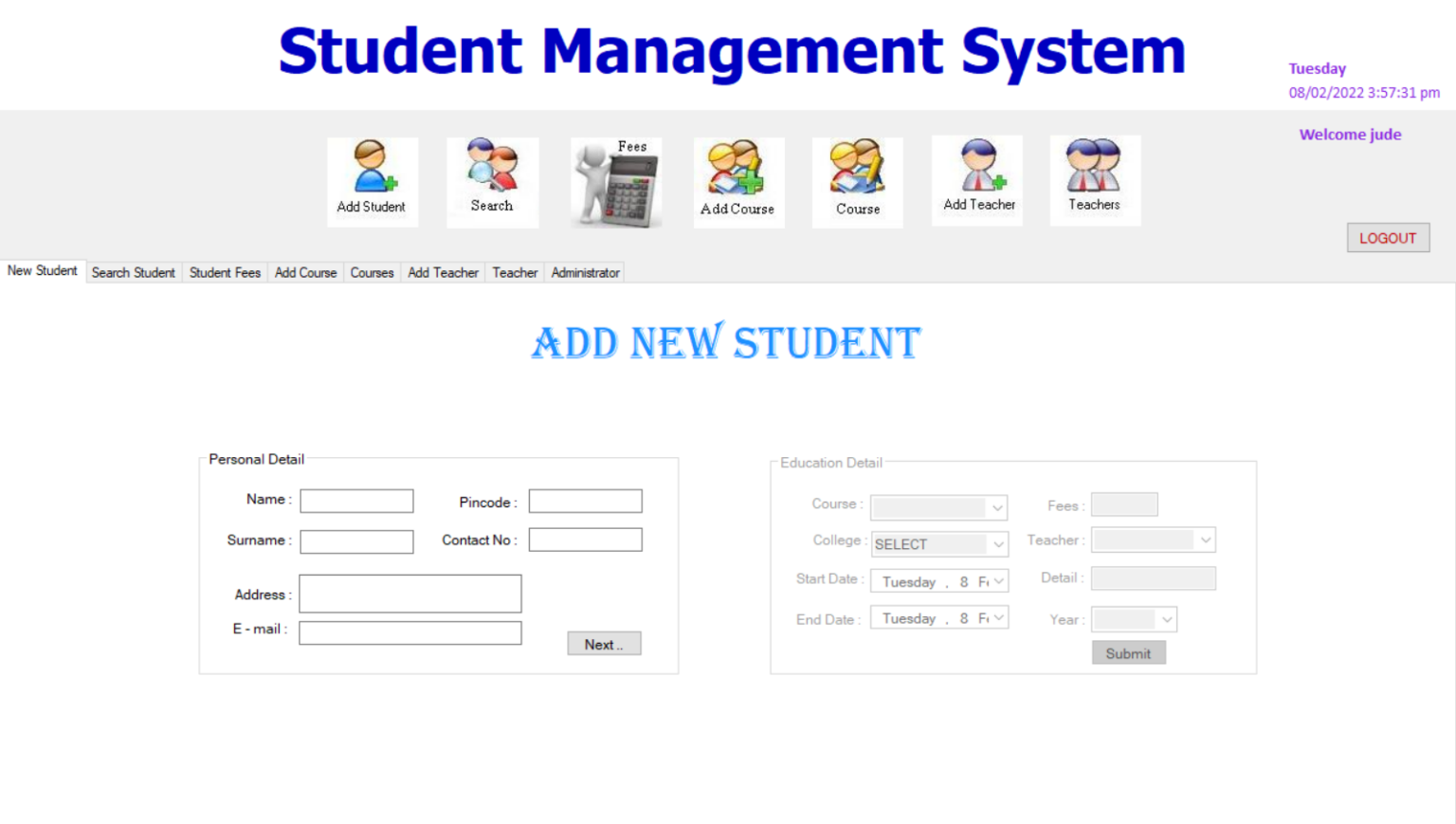This screenshot has height=824, width=1456.
Task: Open the Teachers icon
Action: click(x=1095, y=179)
